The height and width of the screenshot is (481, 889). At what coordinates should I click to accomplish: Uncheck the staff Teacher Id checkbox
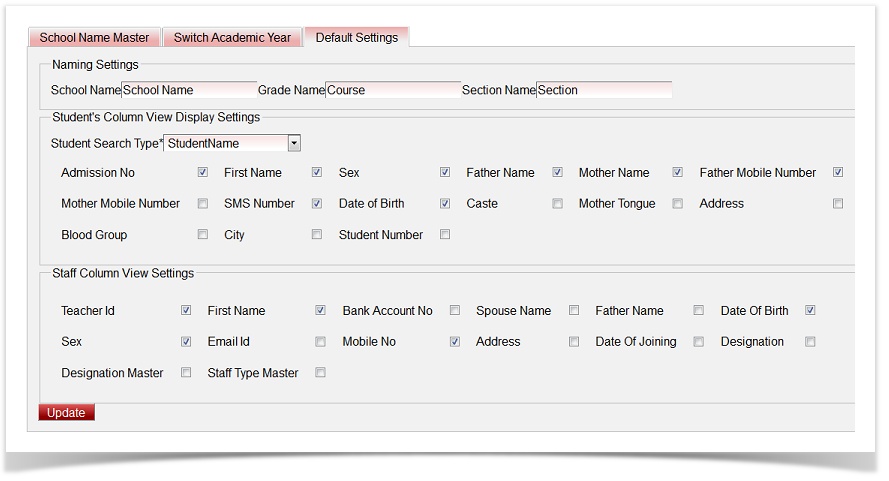click(186, 310)
